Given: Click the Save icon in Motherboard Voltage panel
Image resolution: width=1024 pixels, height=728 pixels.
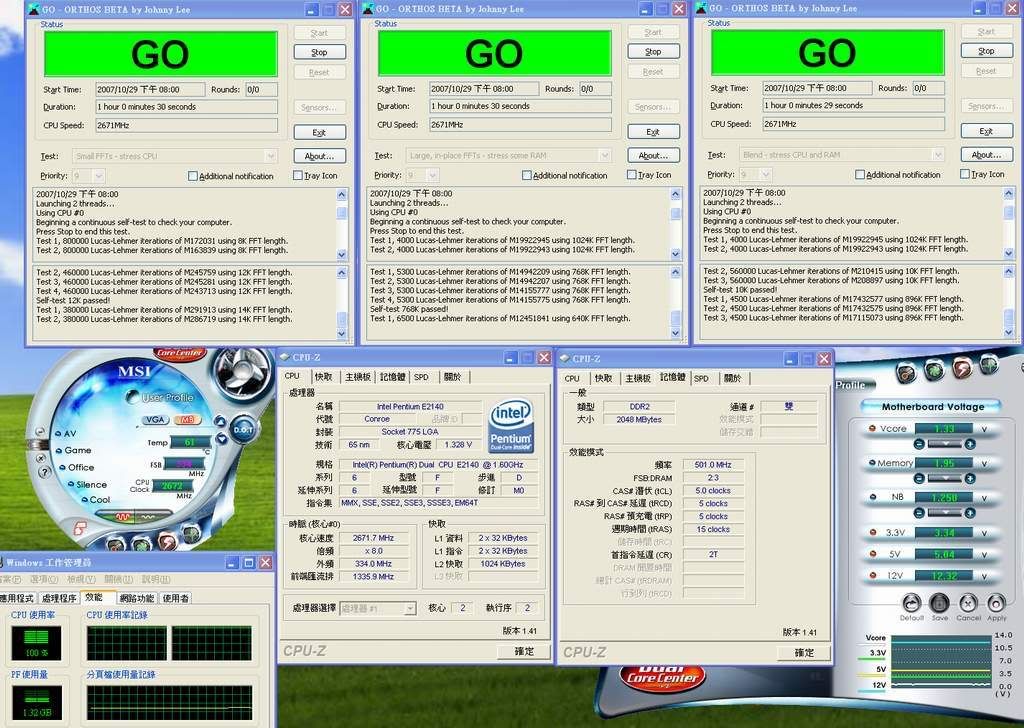Looking at the screenshot, I should (940, 603).
